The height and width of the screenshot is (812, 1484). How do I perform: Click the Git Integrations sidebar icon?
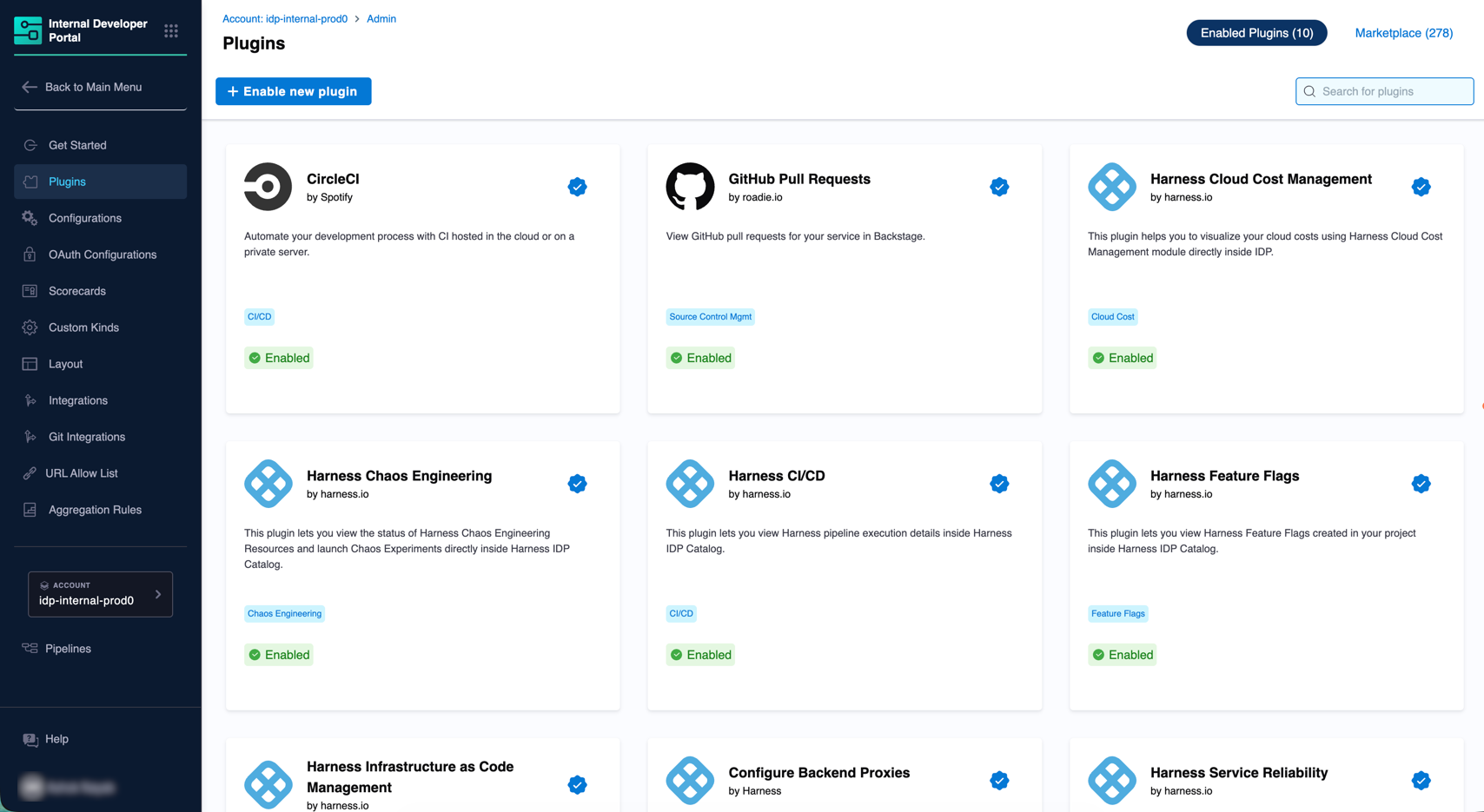[30, 437]
